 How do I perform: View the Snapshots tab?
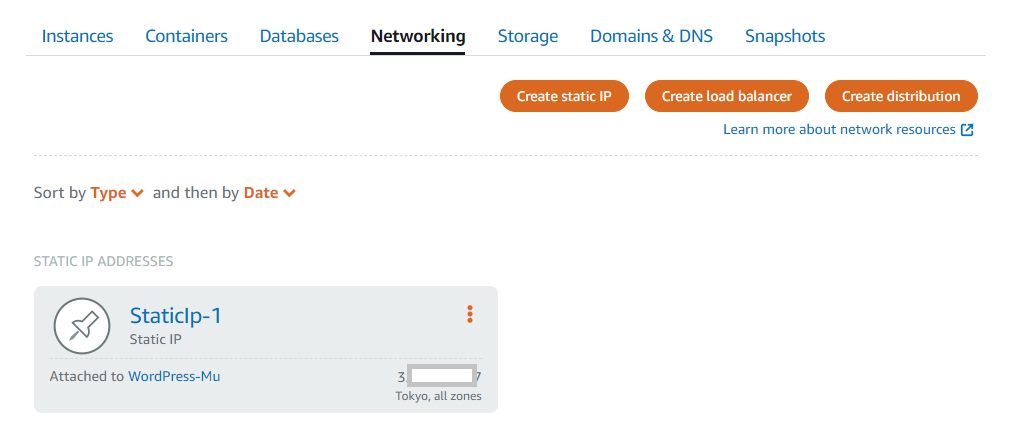(785, 36)
